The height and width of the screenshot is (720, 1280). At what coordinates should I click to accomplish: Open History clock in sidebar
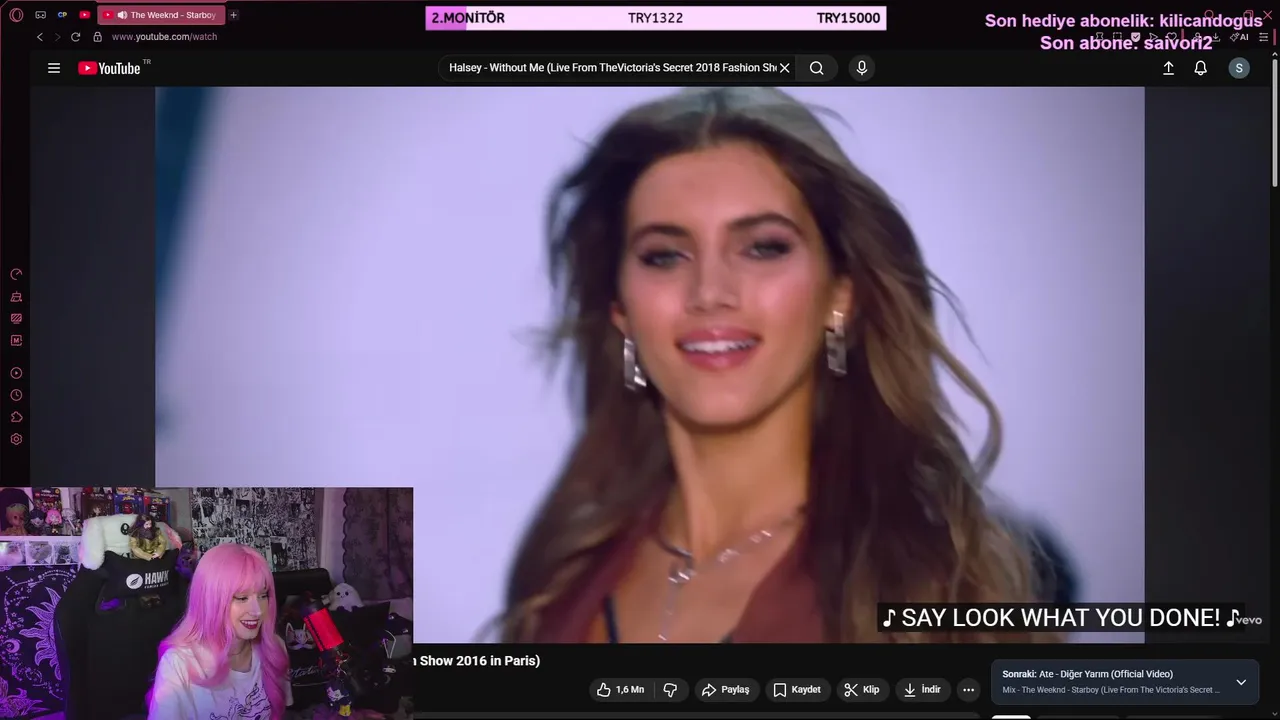[x=16, y=395]
